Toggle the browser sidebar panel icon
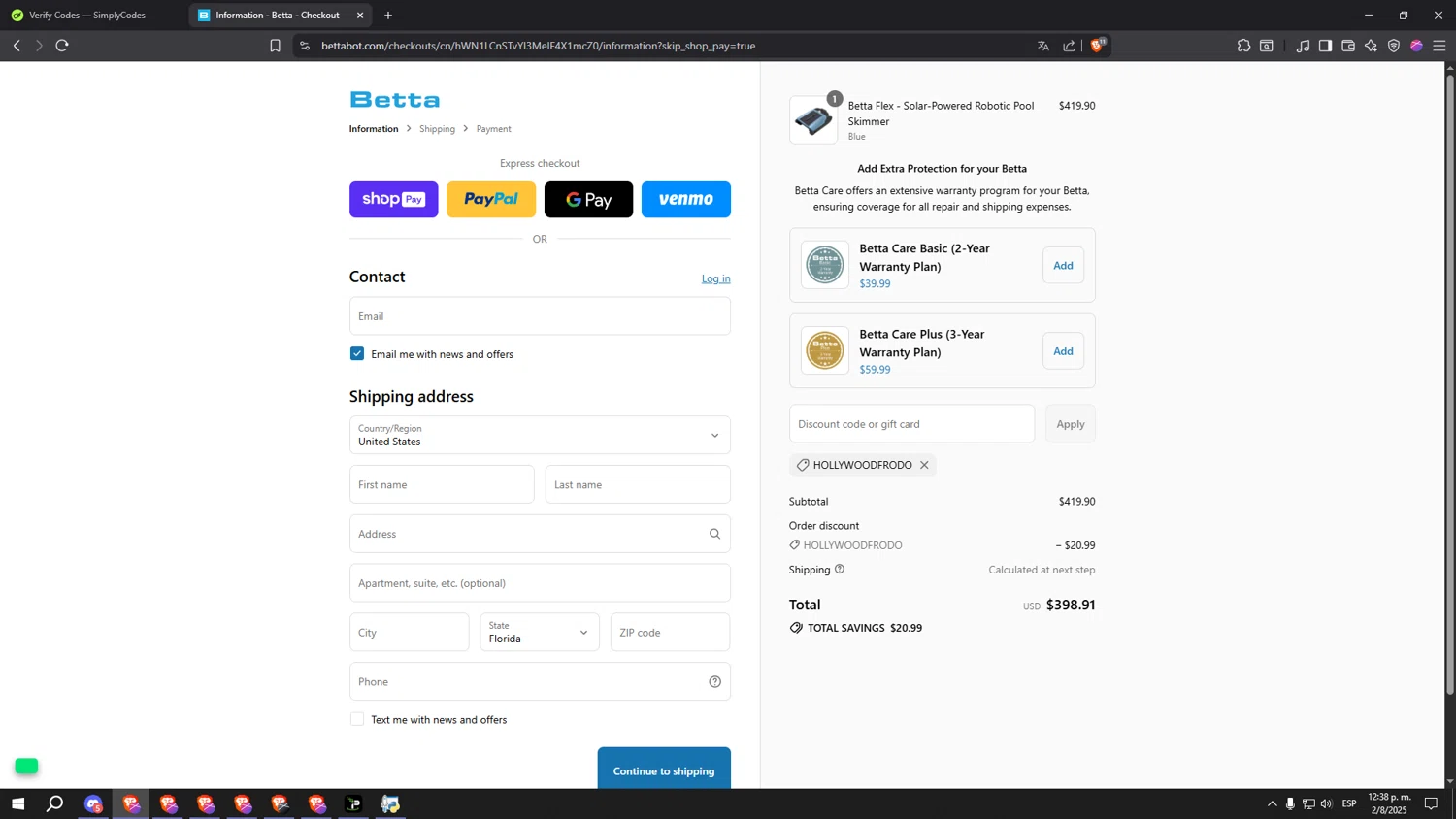1456x819 pixels. coord(1325,46)
